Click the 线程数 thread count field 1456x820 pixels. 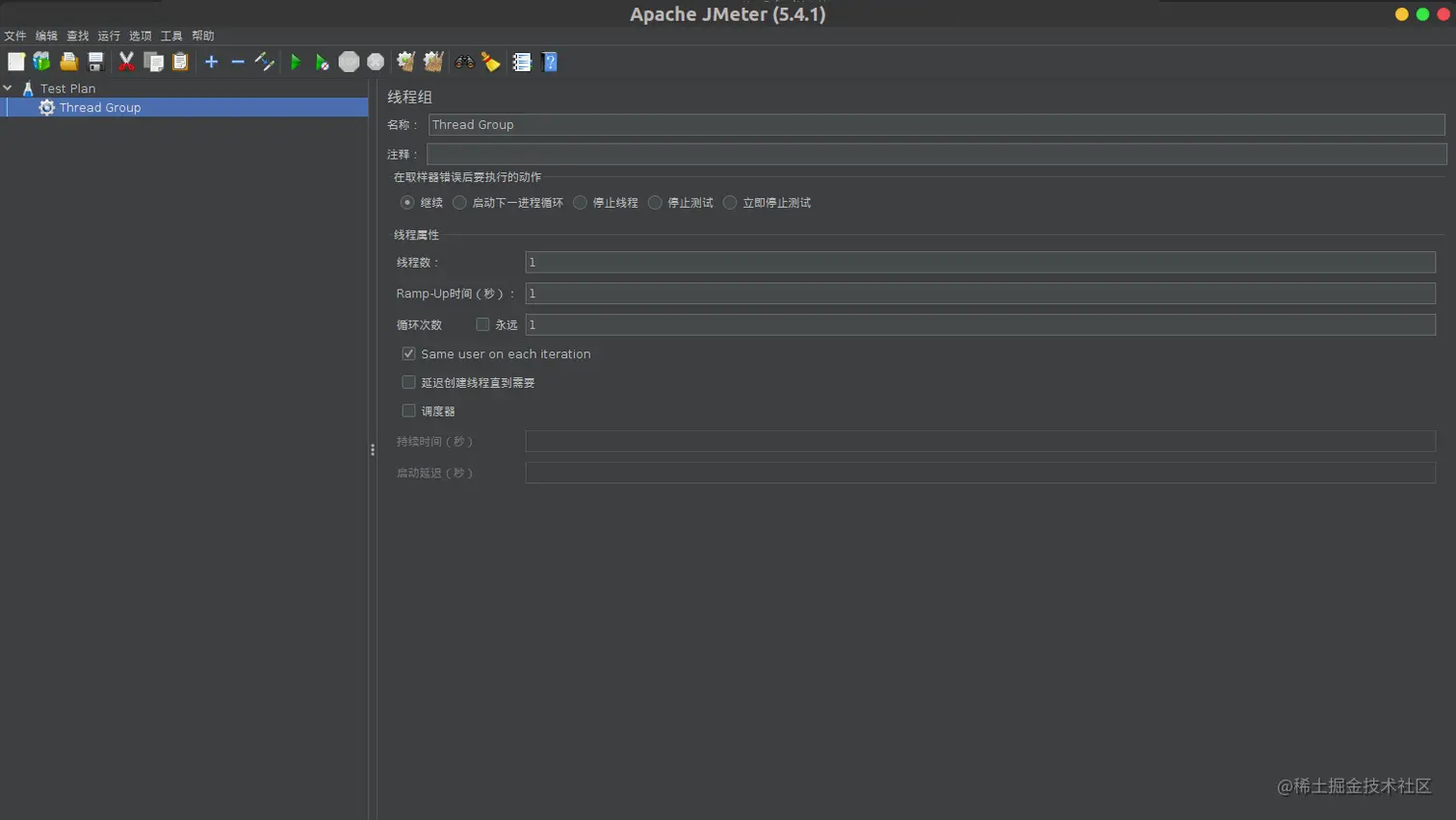(x=980, y=262)
